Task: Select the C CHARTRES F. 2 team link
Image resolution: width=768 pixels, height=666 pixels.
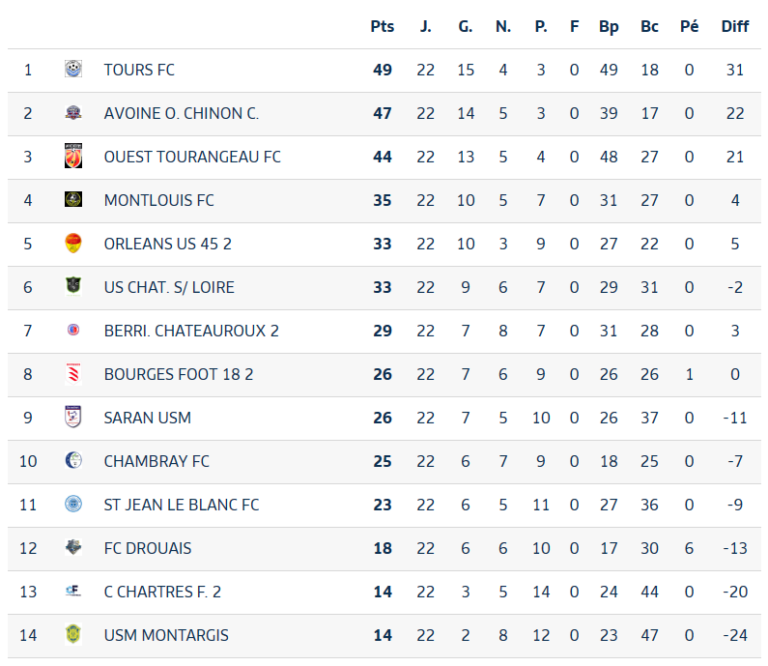Action: pyautogui.click(x=163, y=592)
